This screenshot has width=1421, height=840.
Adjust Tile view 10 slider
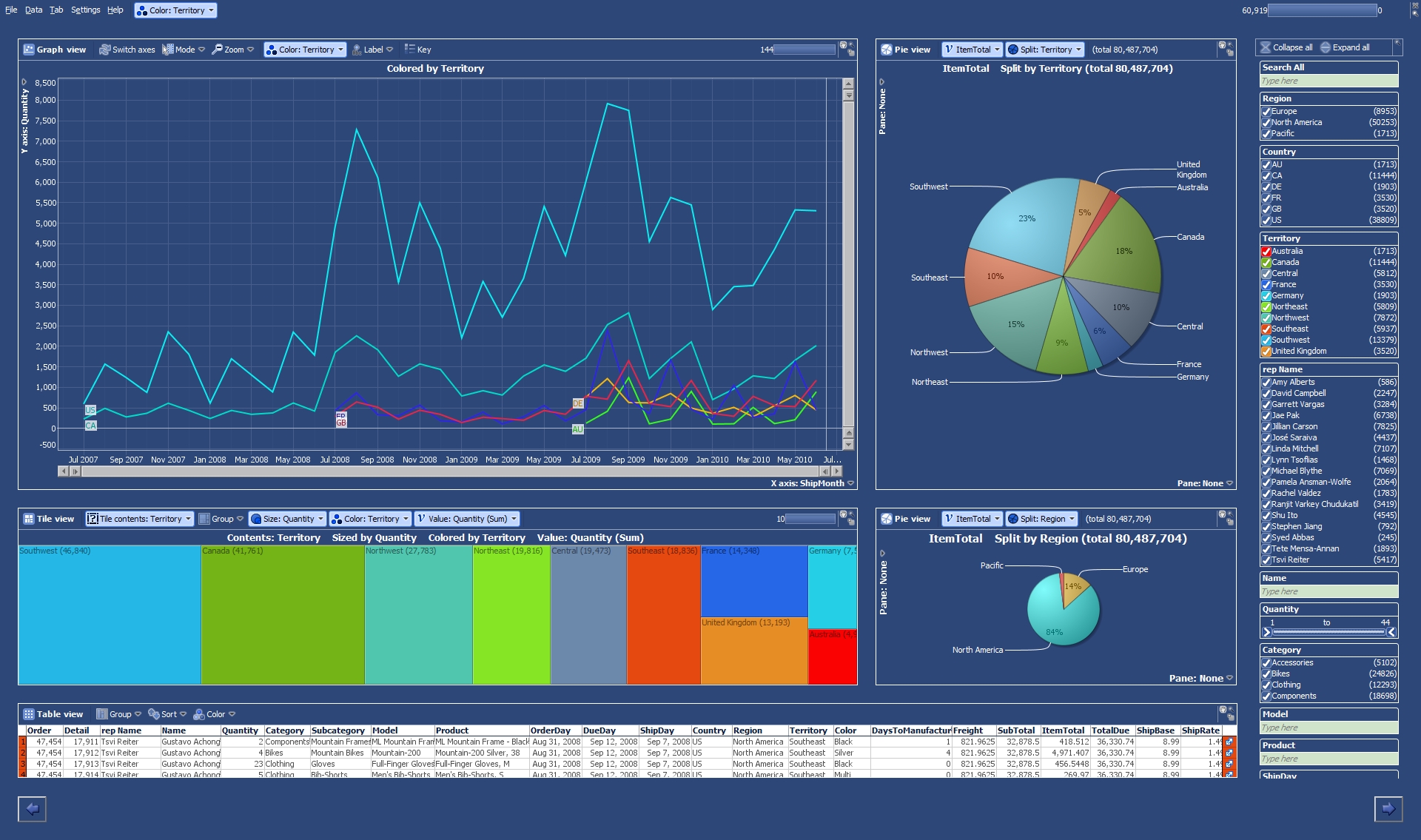pyautogui.click(x=810, y=519)
